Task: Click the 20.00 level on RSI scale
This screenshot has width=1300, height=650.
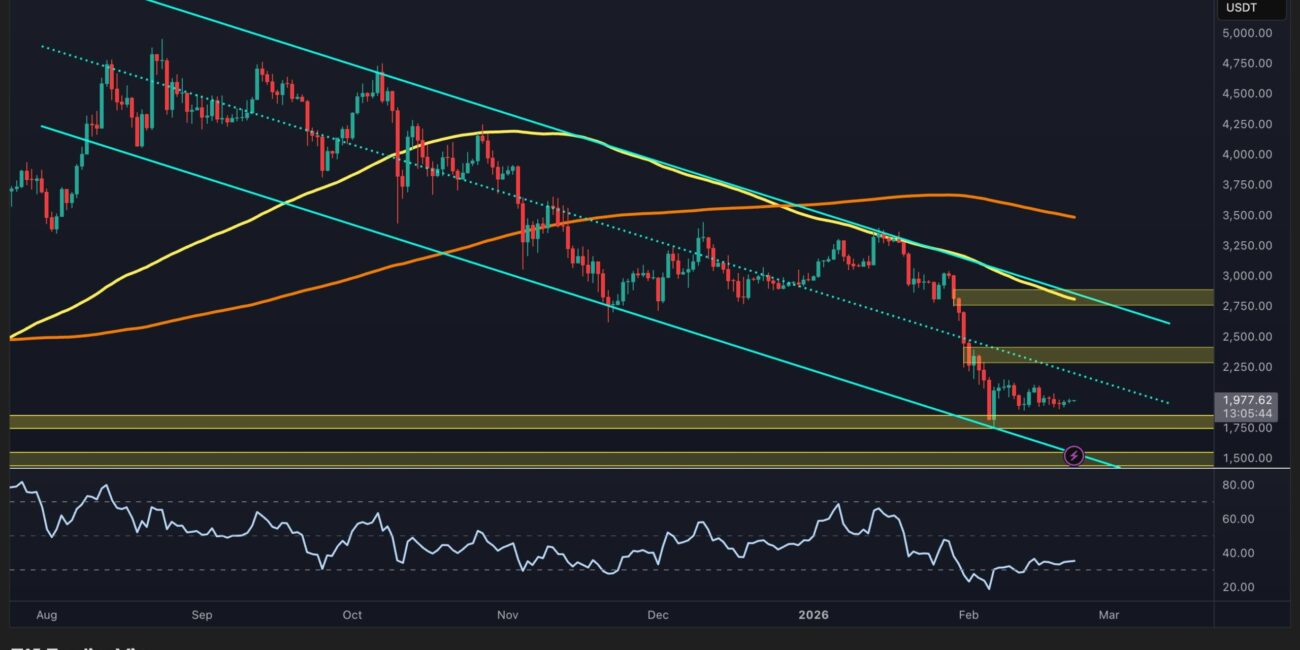Action: point(1238,587)
